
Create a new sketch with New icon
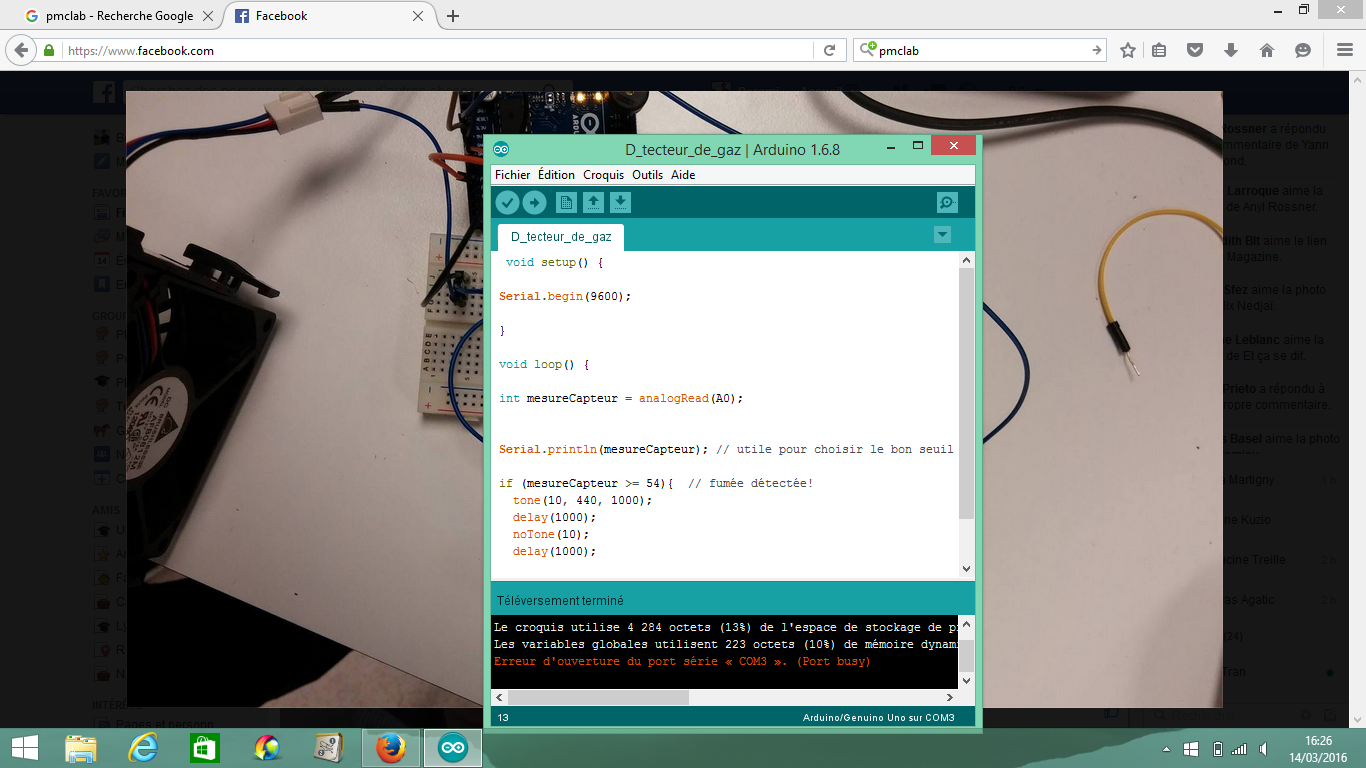point(566,203)
